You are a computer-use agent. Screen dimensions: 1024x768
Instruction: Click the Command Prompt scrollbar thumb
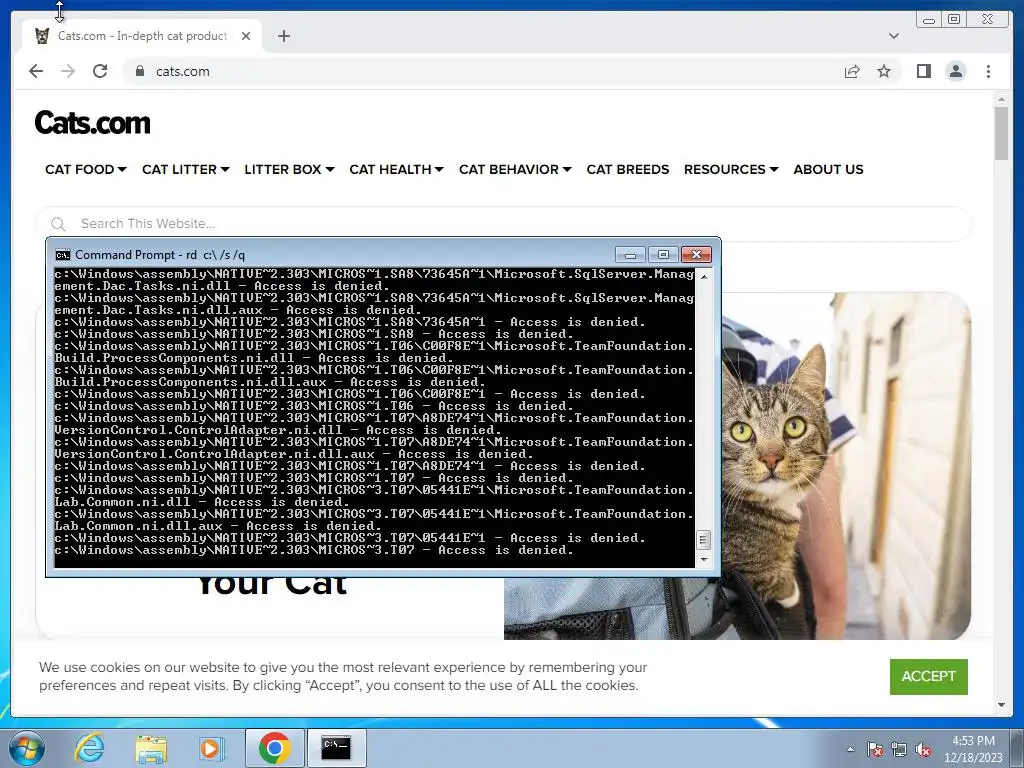click(x=704, y=540)
